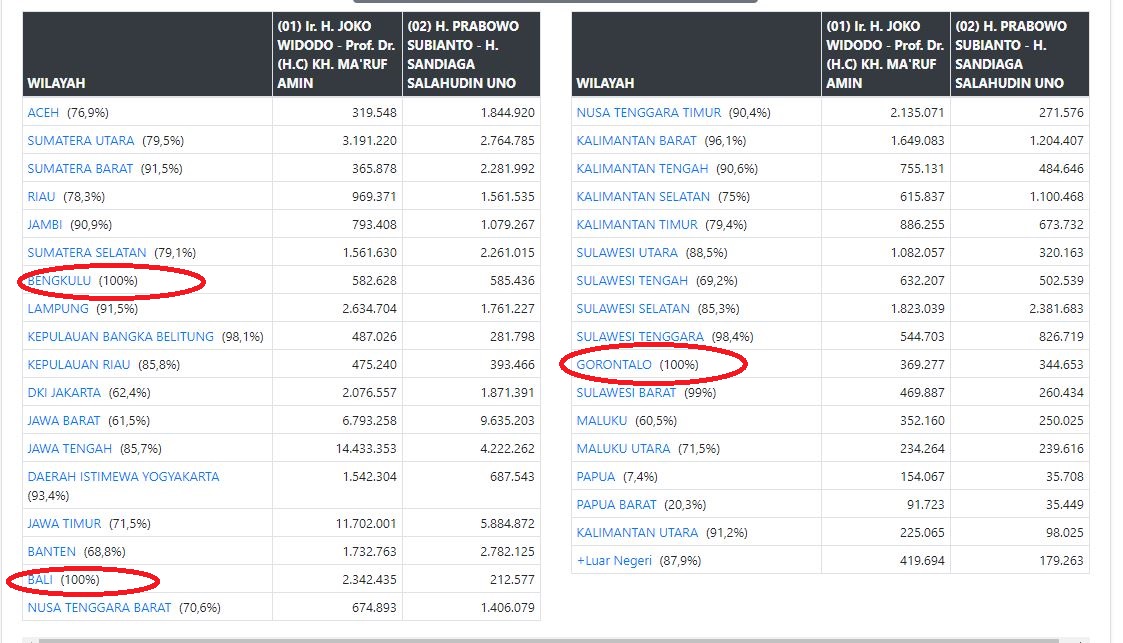Select the SULAWESI TENGGARA link
The height and width of the screenshot is (643, 1123).
pyautogui.click(x=640, y=337)
